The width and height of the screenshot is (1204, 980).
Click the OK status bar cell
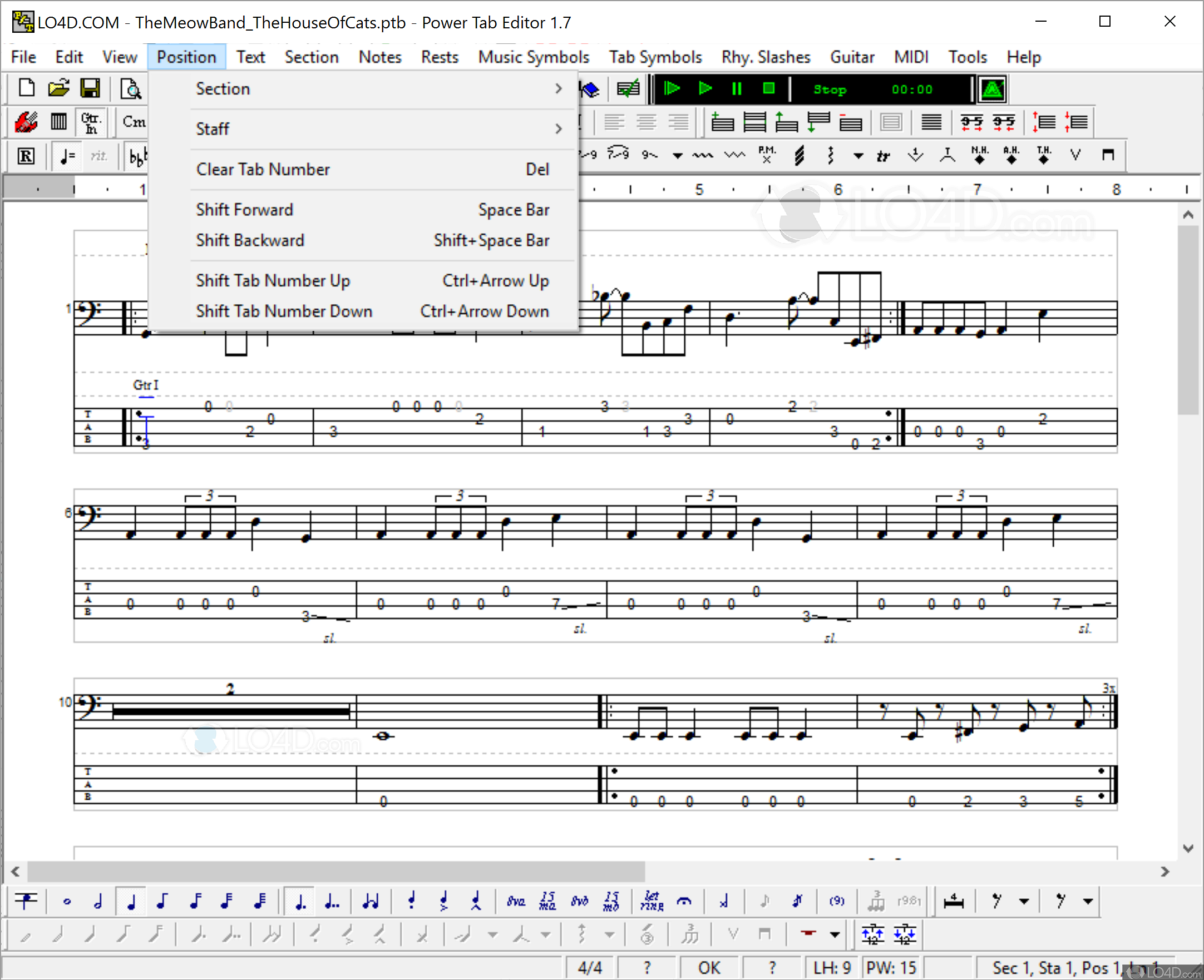point(708,968)
